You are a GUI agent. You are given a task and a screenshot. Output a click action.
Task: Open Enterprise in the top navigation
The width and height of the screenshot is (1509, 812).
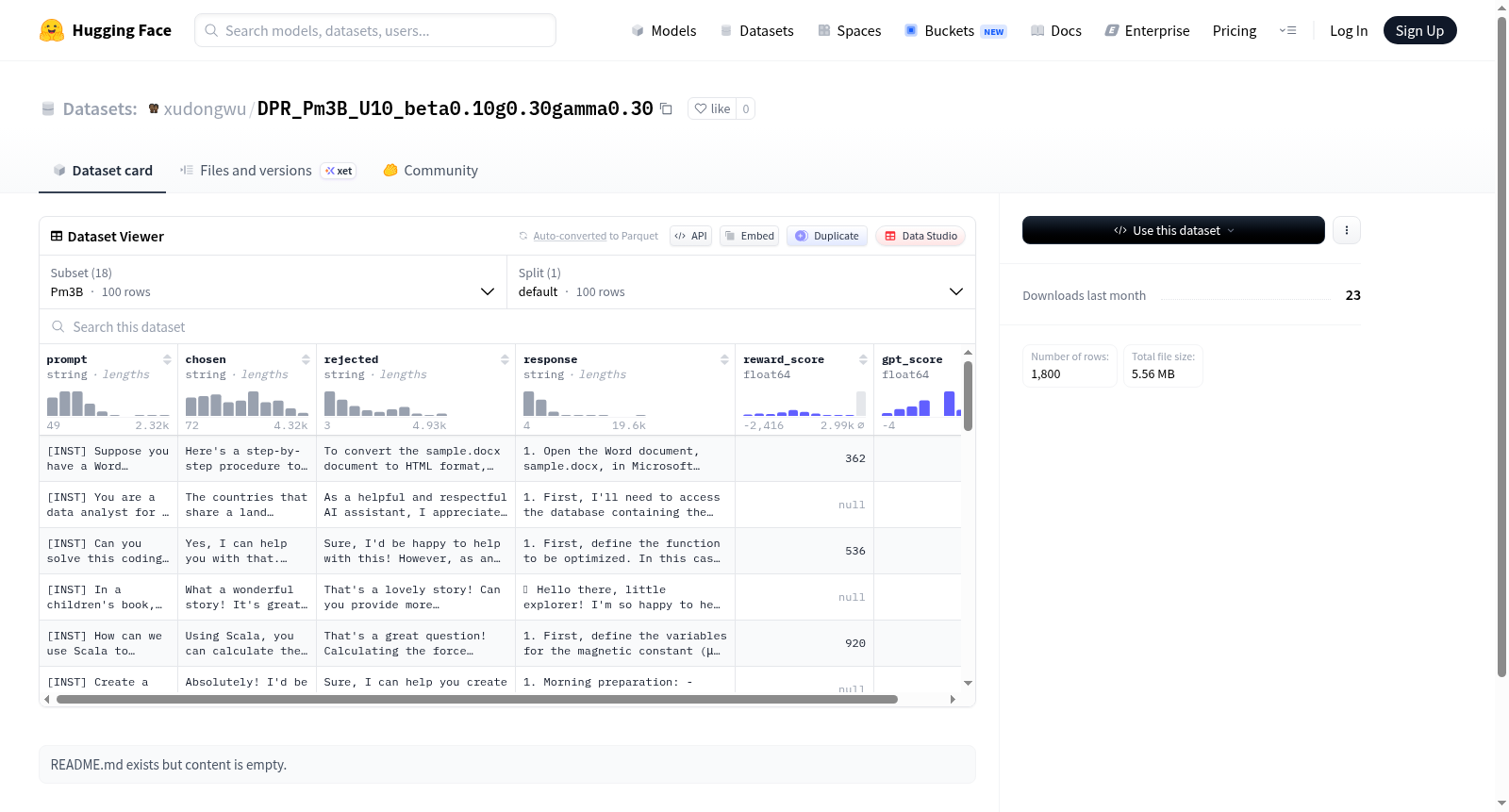[x=1147, y=31]
